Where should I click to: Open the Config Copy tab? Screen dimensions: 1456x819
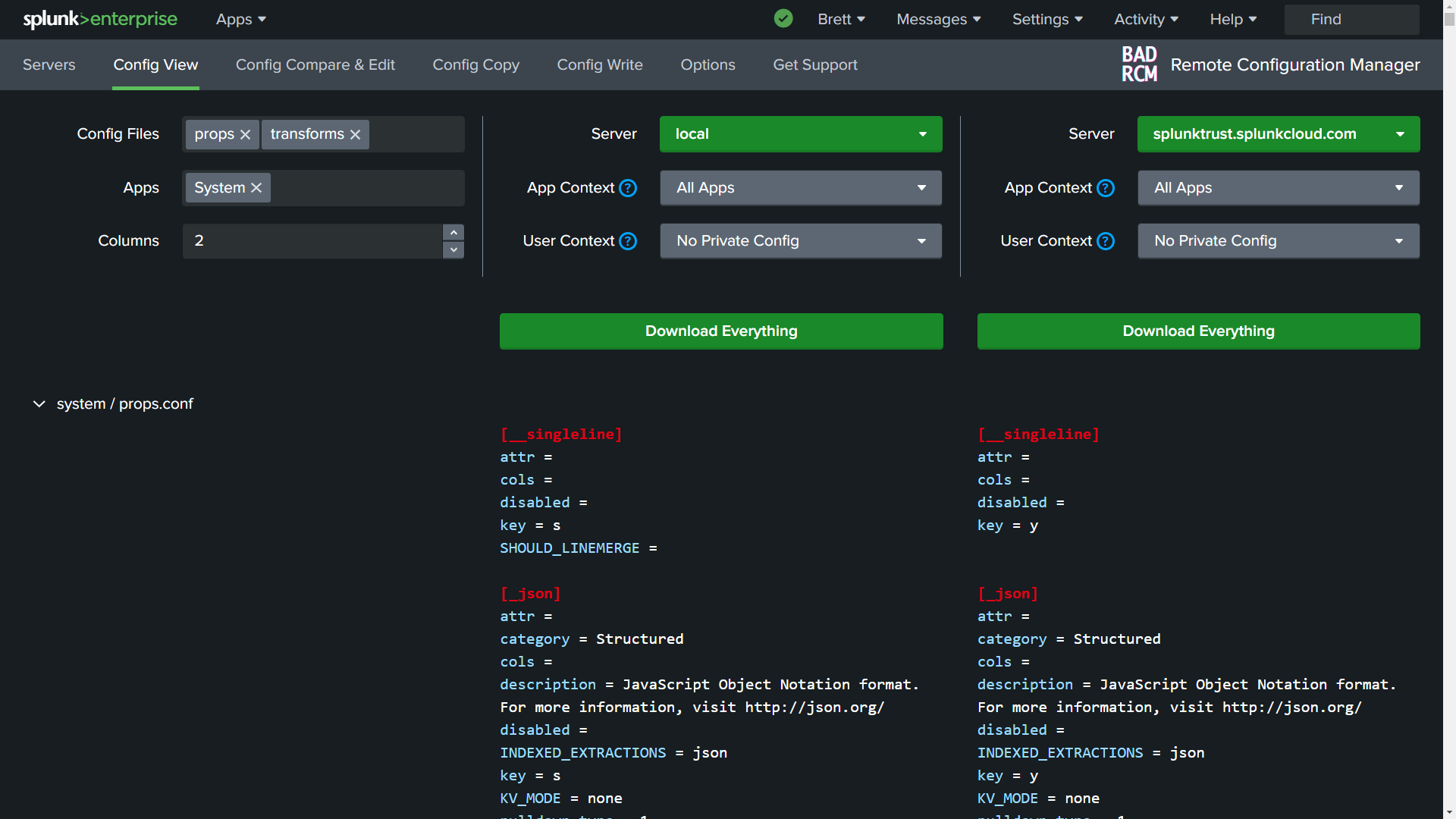(476, 64)
